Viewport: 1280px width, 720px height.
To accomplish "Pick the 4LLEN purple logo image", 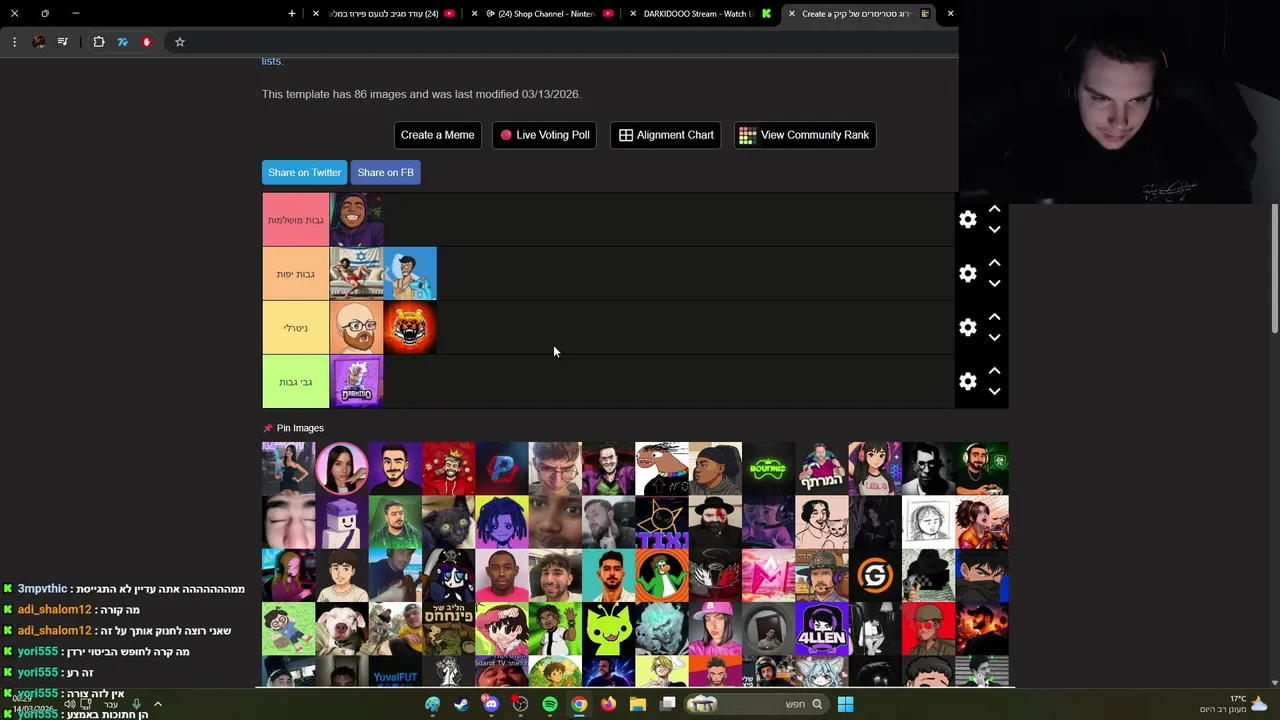I will pos(822,629).
